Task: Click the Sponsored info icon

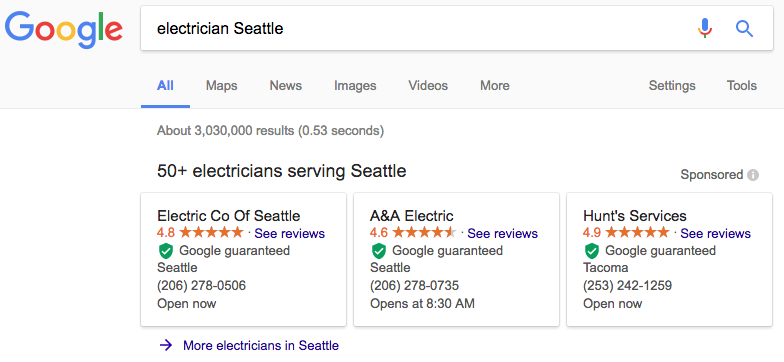Action: [753, 175]
